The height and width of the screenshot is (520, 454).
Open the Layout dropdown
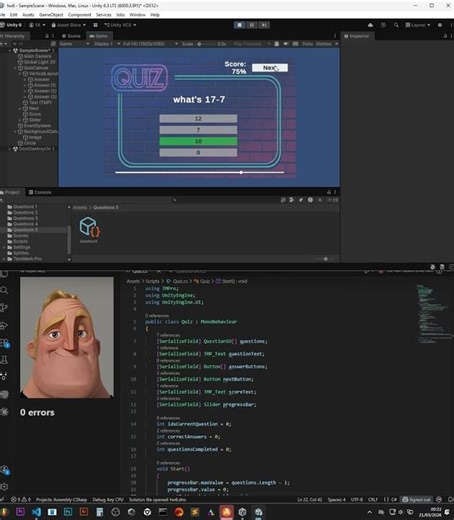[418, 25]
